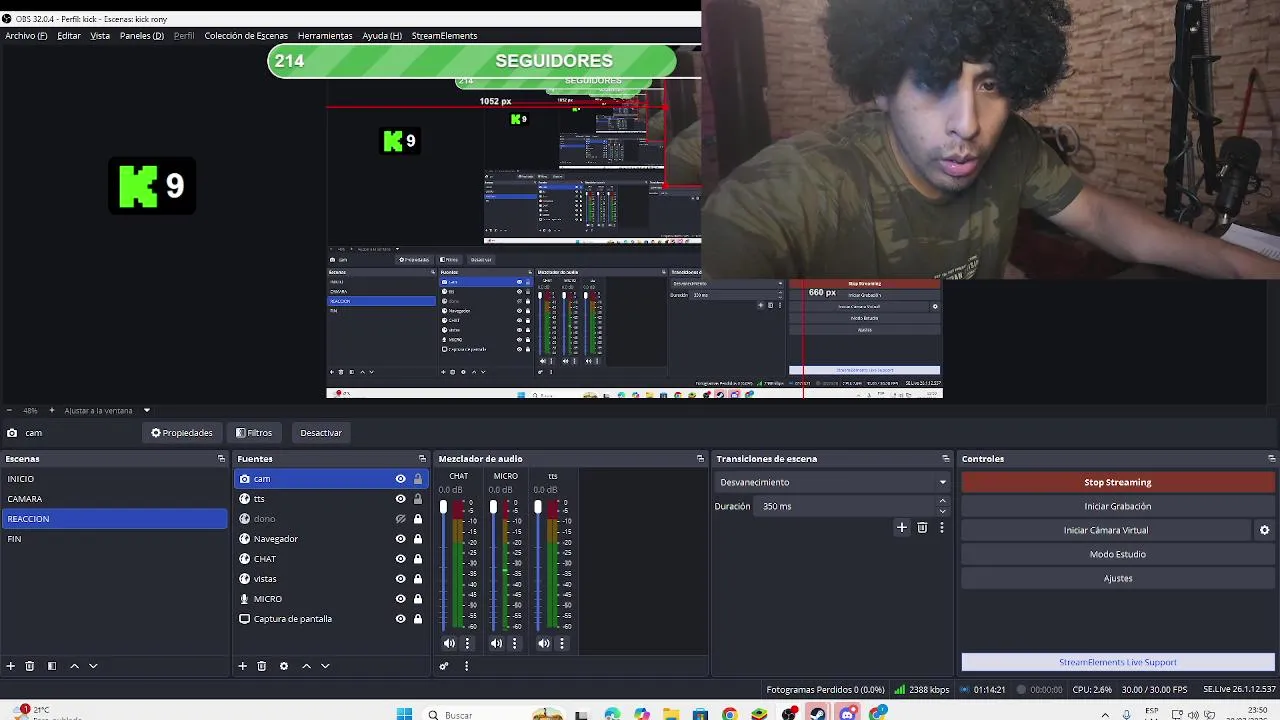The height and width of the screenshot is (720, 1280).
Task: Move selected source up in Fuentes
Action: tap(307, 666)
